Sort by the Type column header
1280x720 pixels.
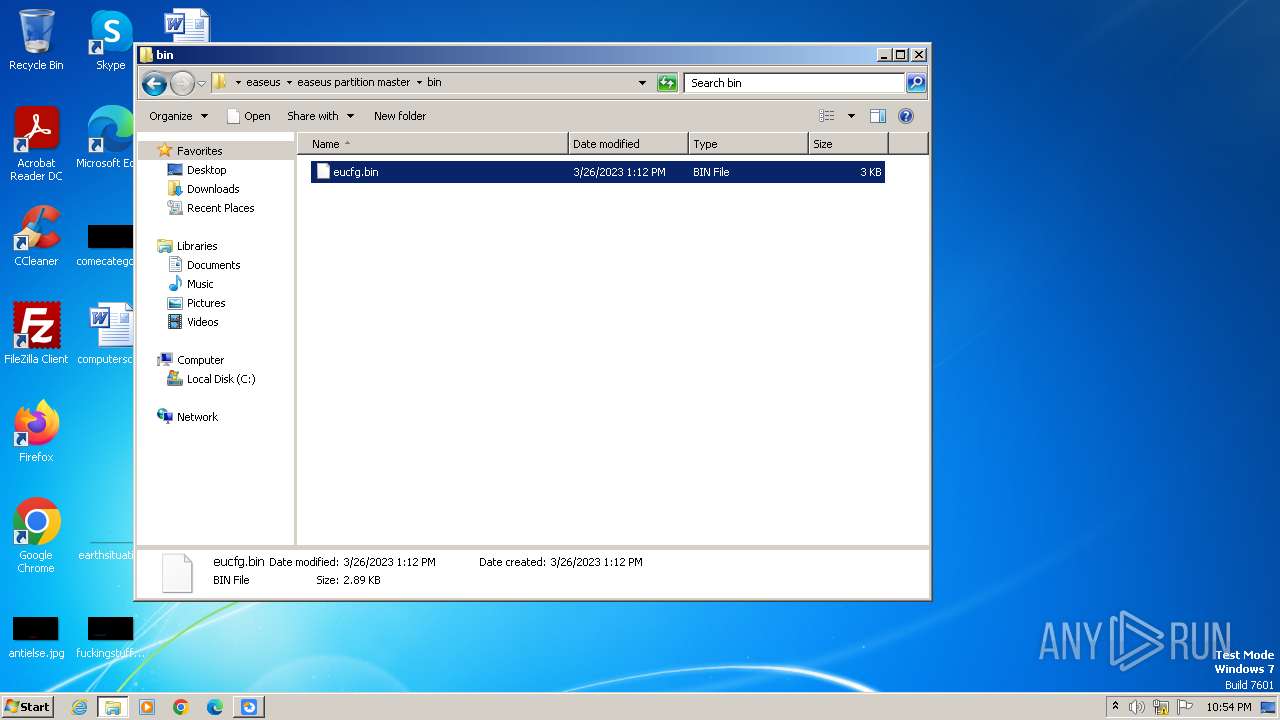point(748,144)
